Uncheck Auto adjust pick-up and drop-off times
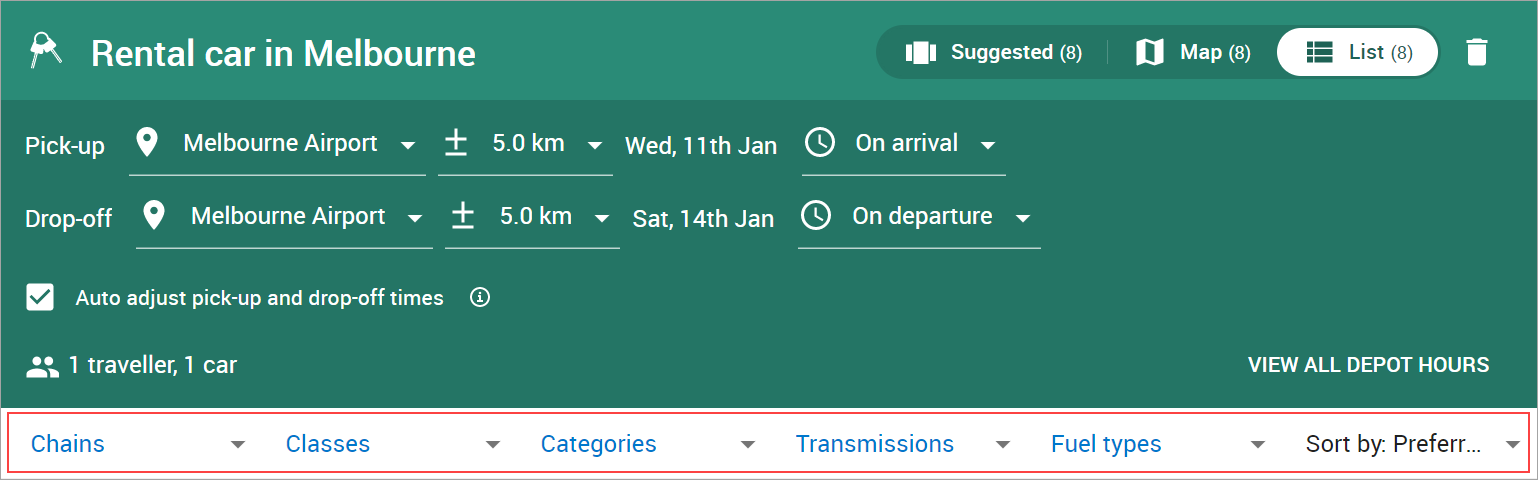The height and width of the screenshot is (480, 1538). (40, 297)
